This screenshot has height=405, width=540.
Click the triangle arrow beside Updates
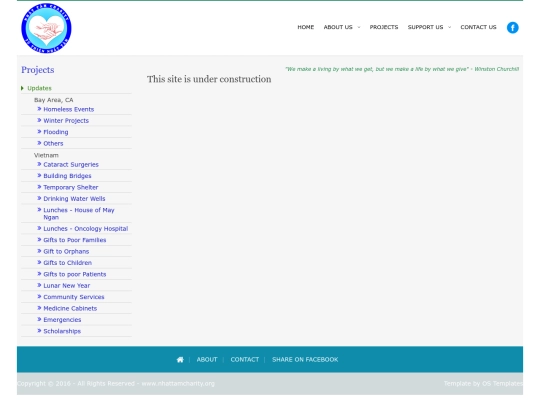(x=22, y=88)
